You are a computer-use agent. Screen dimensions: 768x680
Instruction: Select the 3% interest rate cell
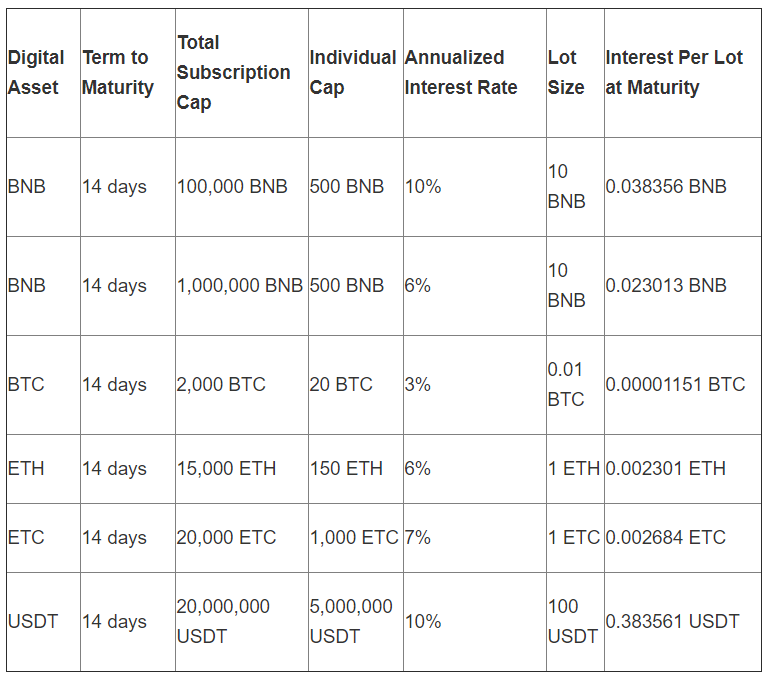[x=417, y=385]
